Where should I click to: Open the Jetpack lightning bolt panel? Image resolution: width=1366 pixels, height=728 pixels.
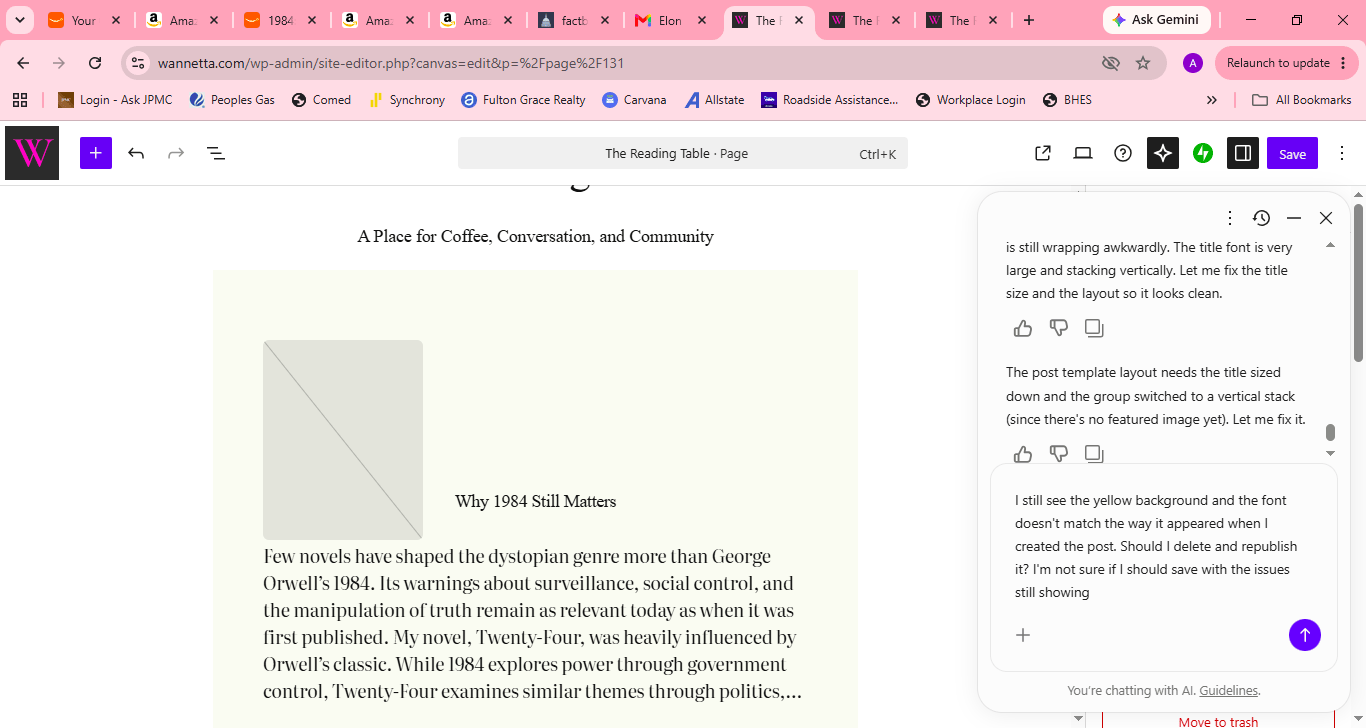click(x=1203, y=153)
